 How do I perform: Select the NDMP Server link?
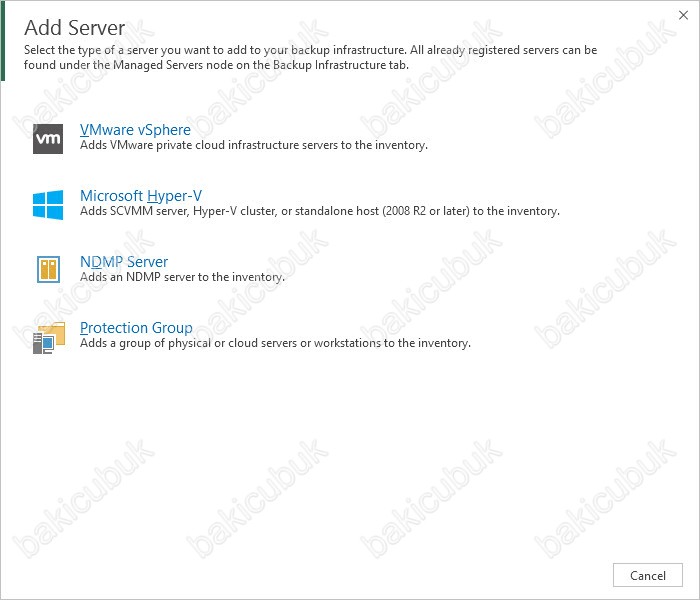tap(124, 262)
